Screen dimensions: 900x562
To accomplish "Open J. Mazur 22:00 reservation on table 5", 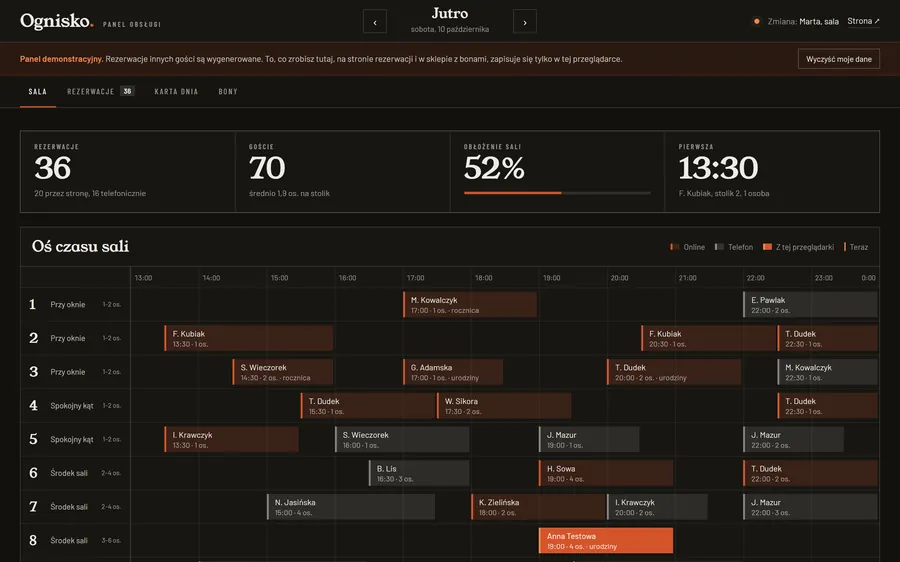I will (793, 439).
